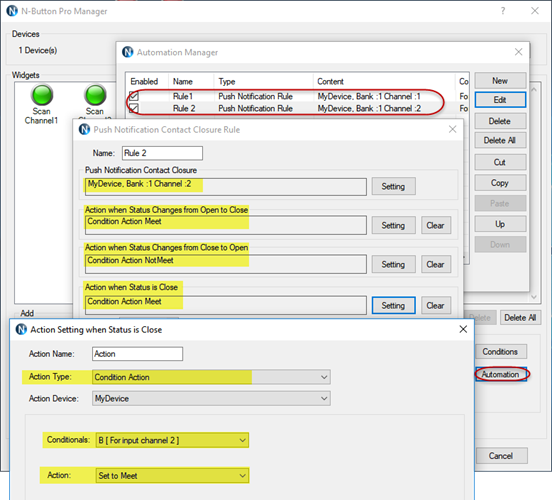Click the Content column header
The height and width of the screenshot is (500, 552).
384,81
